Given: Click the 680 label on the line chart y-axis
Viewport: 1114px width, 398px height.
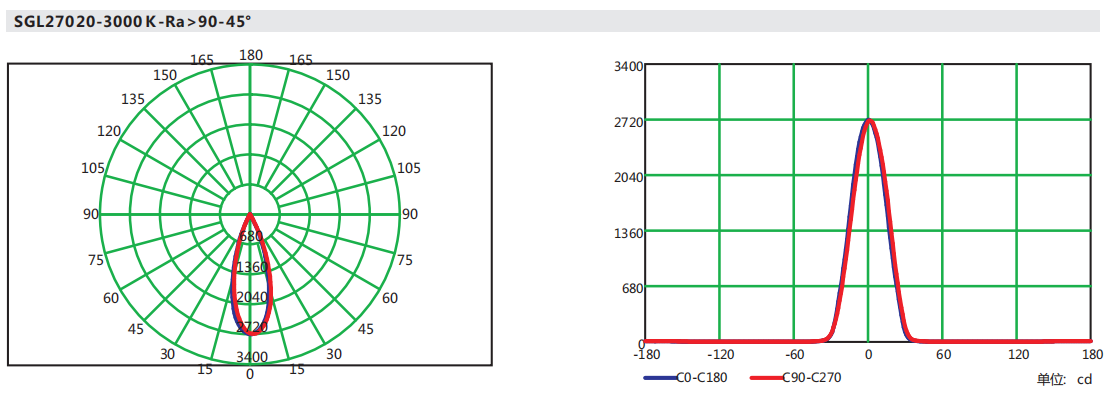Looking at the screenshot, I should click(x=632, y=288).
